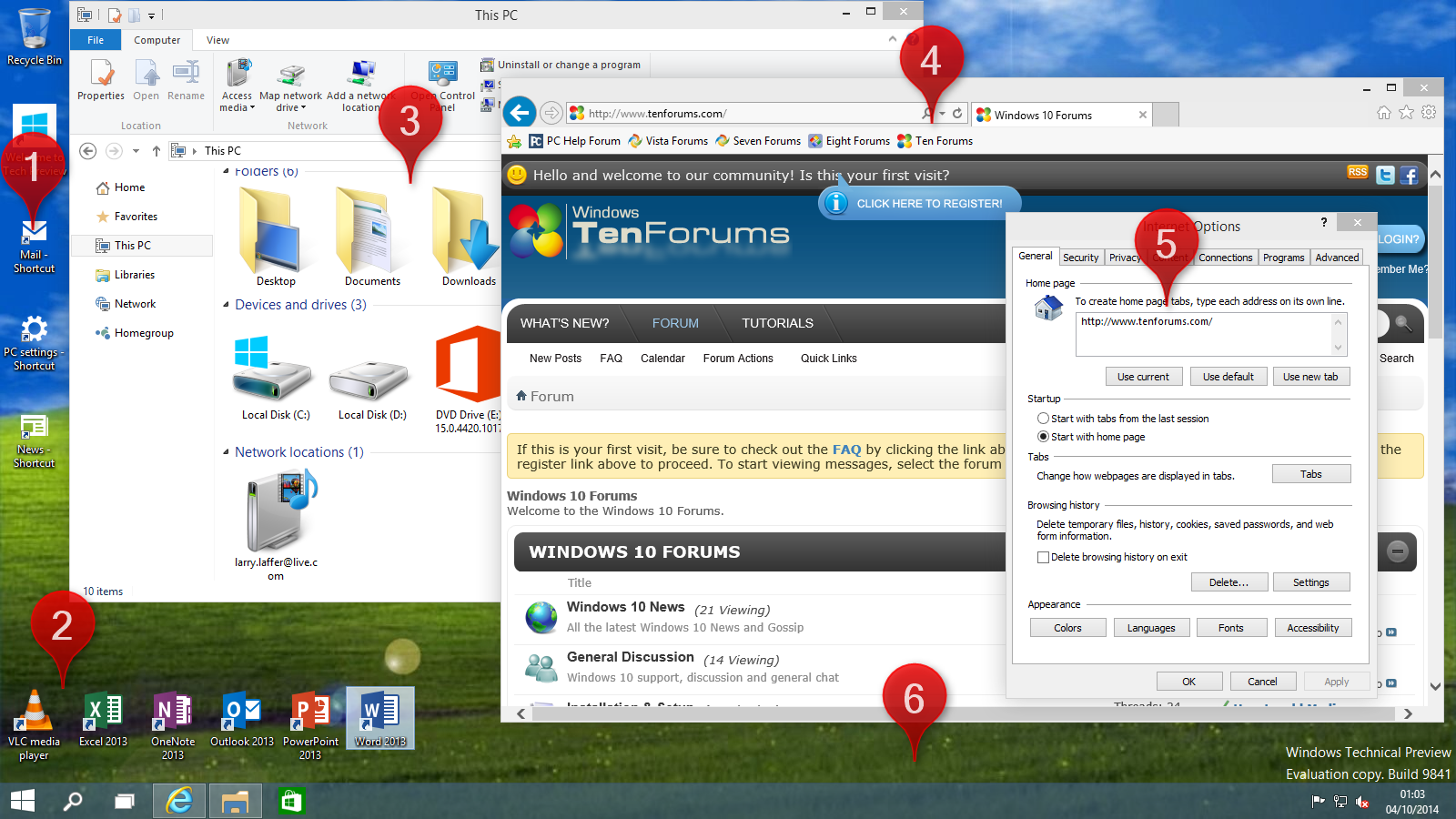Switch to View ribbon tab
The width and height of the screenshot is (1456, 819).
(217, 40)
